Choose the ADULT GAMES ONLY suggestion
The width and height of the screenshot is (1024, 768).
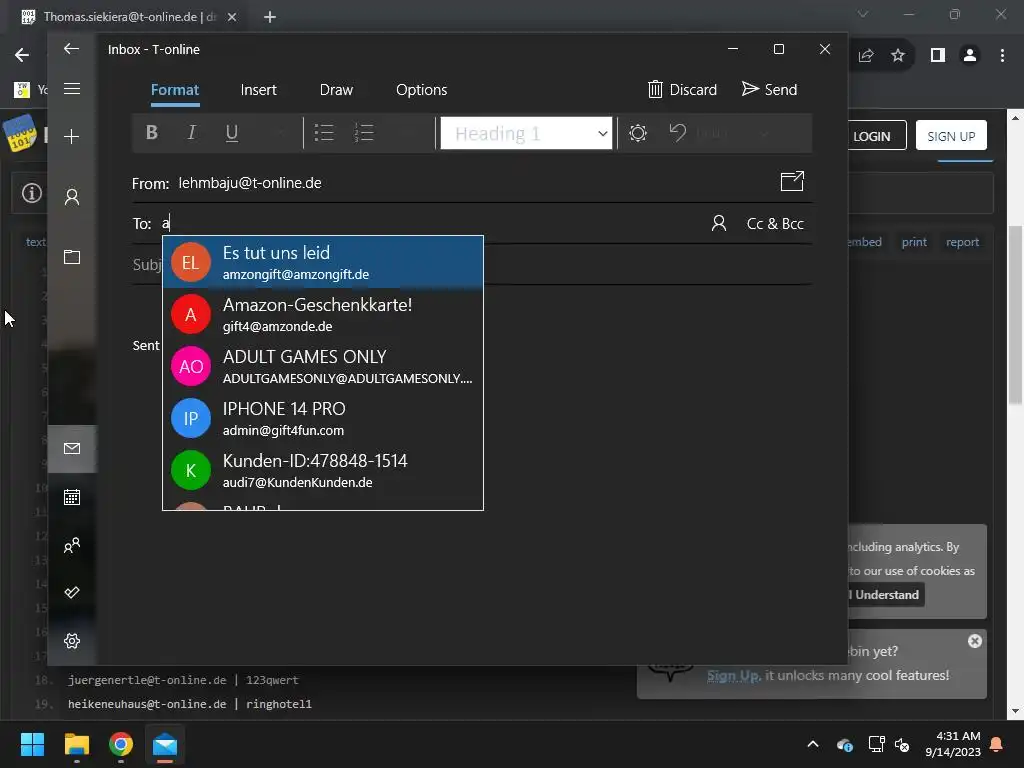[323, 366]
